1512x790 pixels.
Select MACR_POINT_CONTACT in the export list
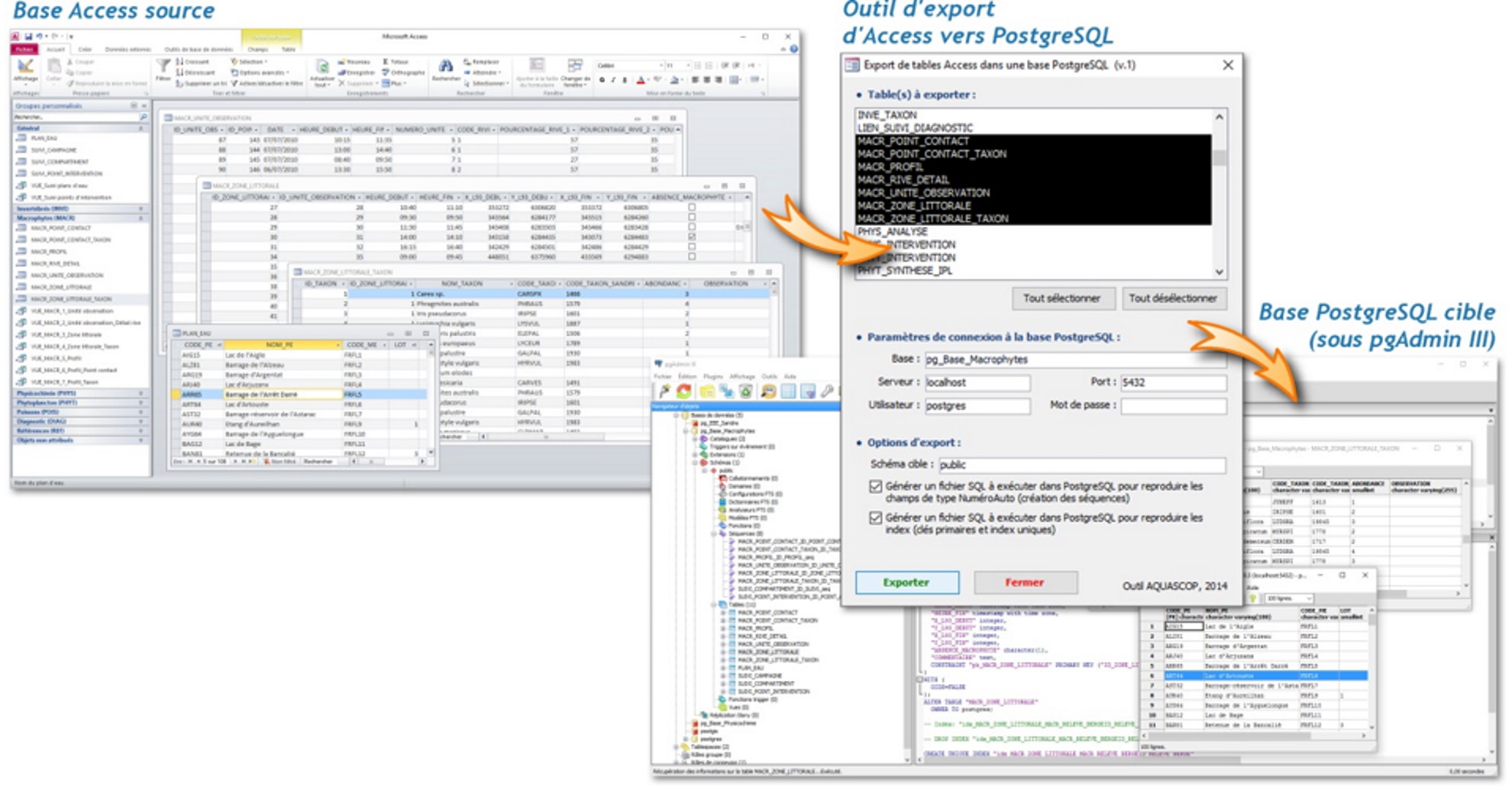1032,141
